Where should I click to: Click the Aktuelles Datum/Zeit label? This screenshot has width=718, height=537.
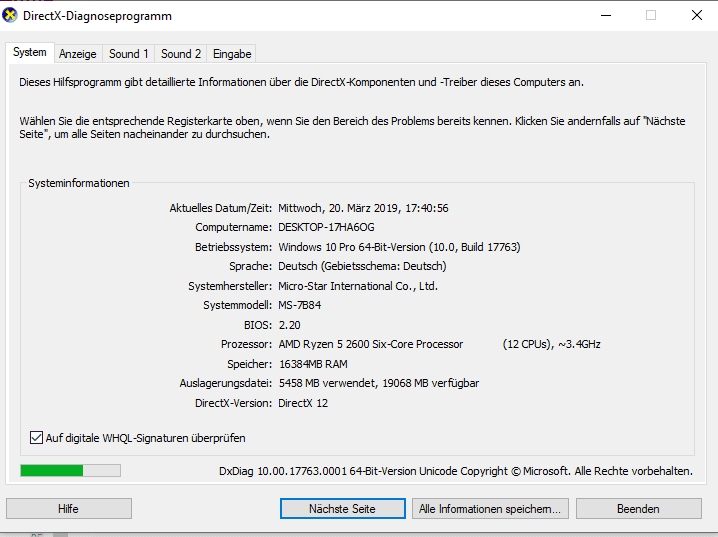coord(221,208)
